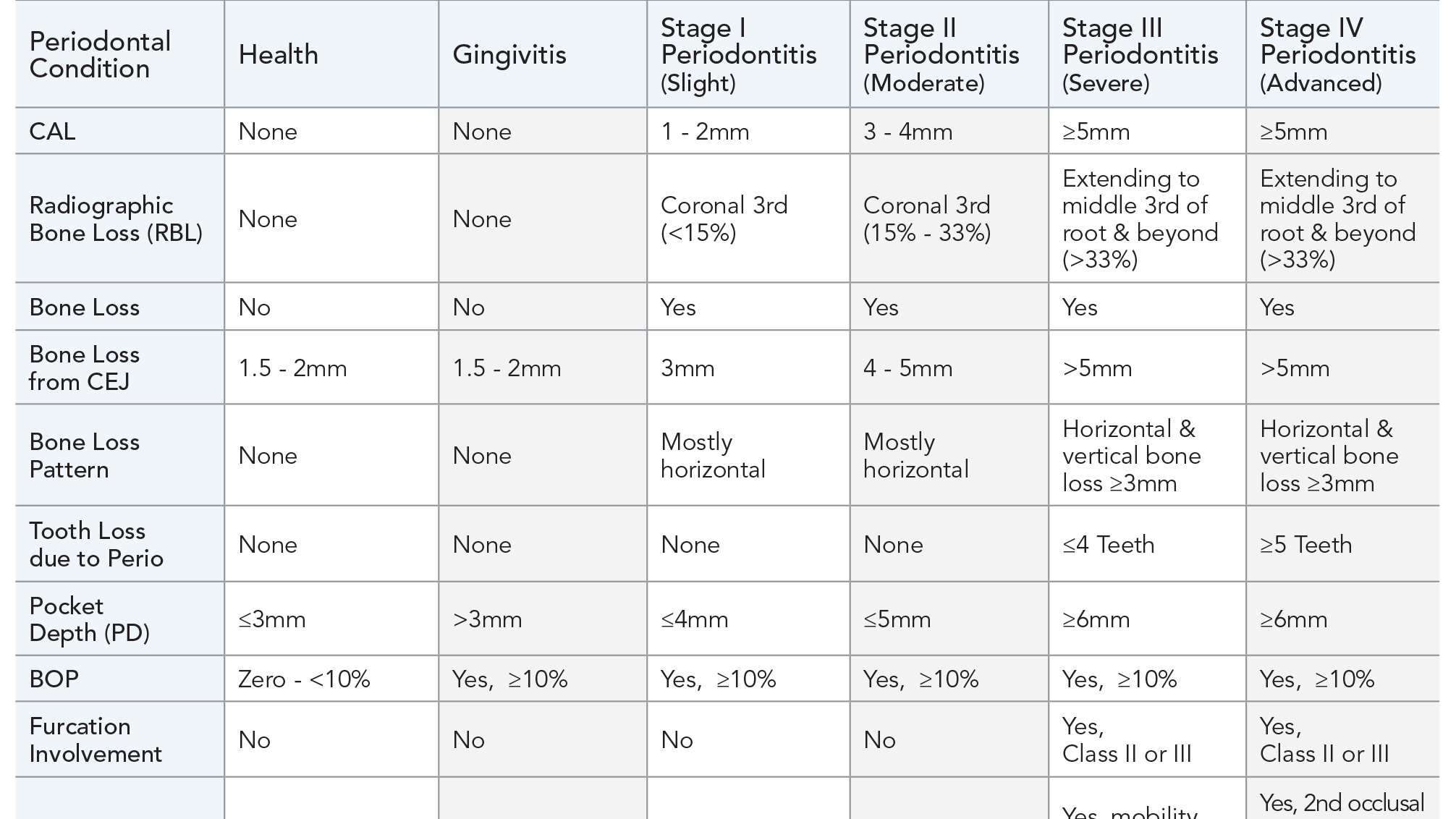Select the Gingivitis column header
1456x819 pixels.
pos(509,55)
